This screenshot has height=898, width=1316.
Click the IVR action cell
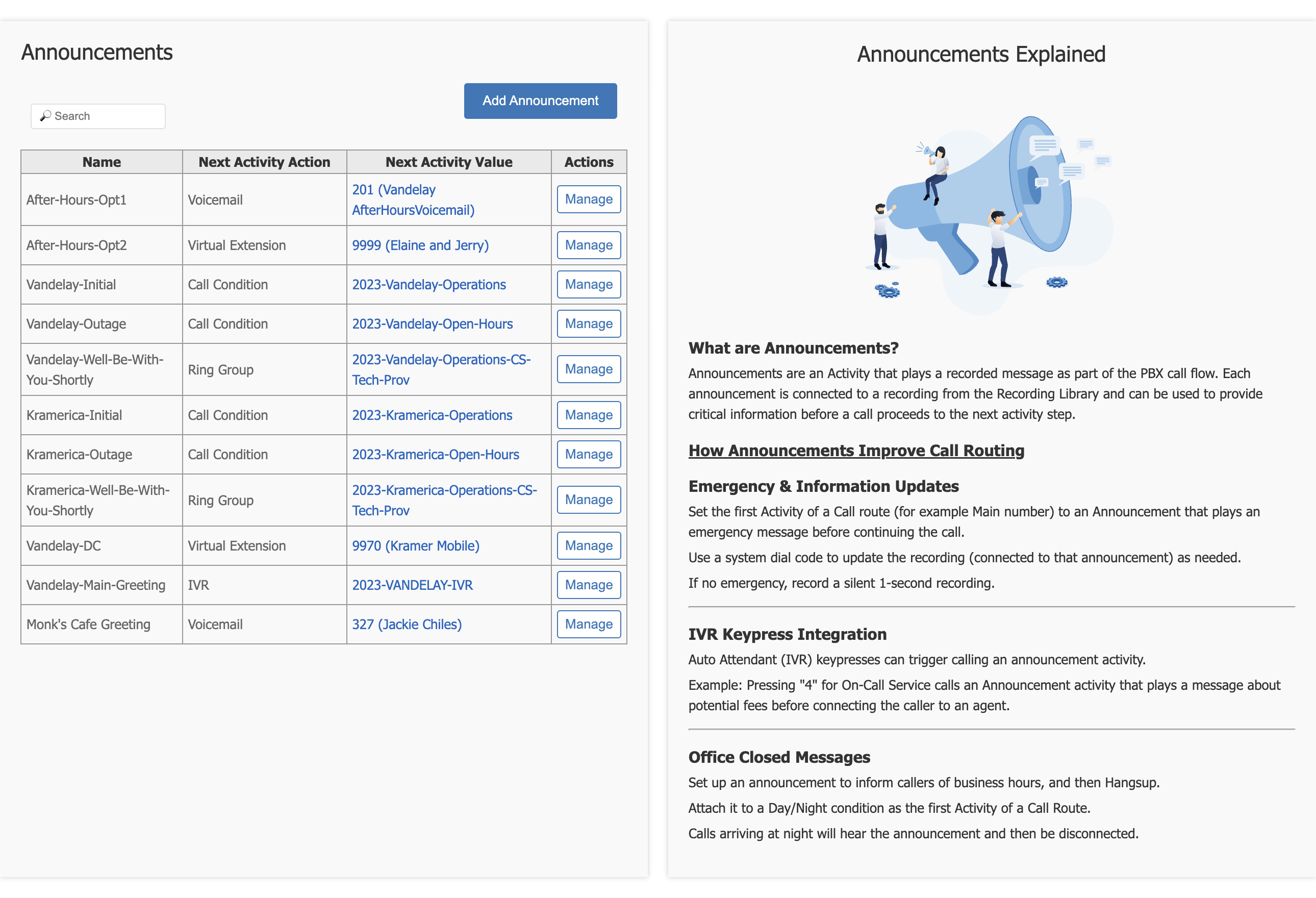pos(264,585)
